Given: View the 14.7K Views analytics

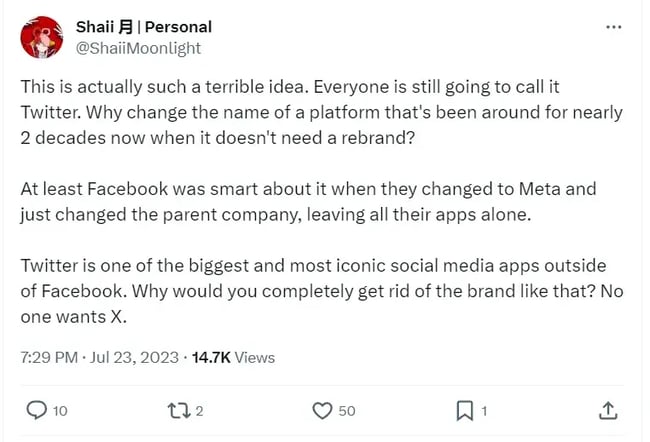Looking at the screenshot, I should (x=233, y=357).
